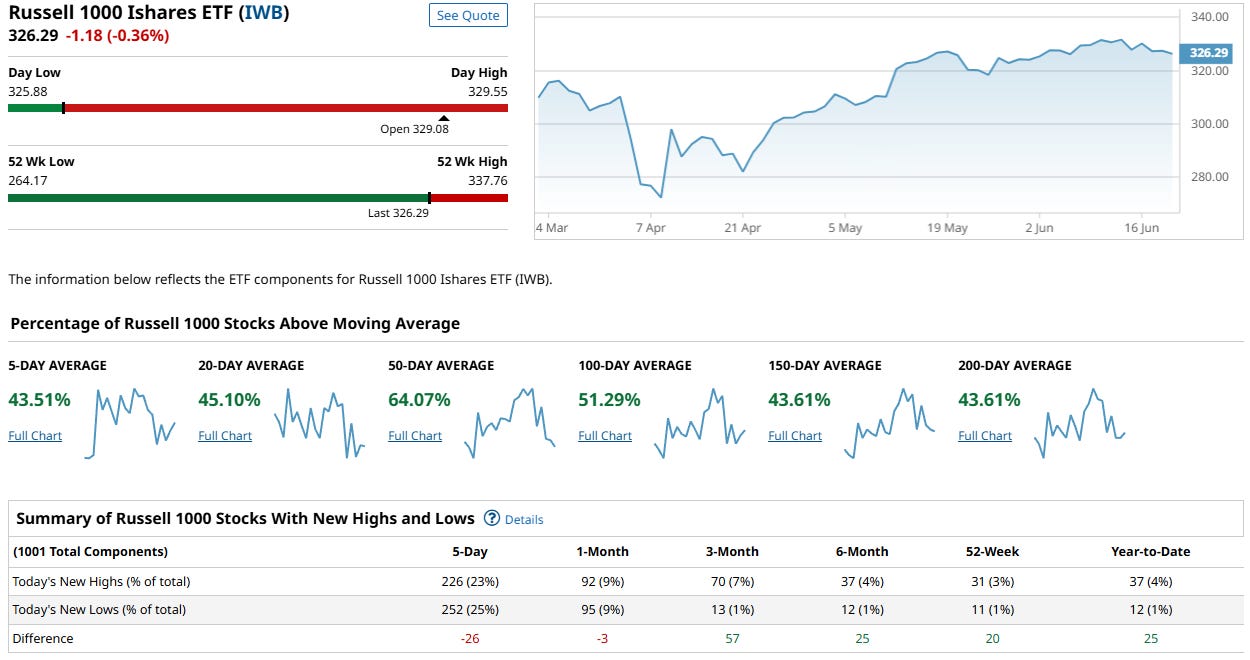Screen dimensions: 1250x660
Task: Click the Difference row label
Action: [43, 638]
